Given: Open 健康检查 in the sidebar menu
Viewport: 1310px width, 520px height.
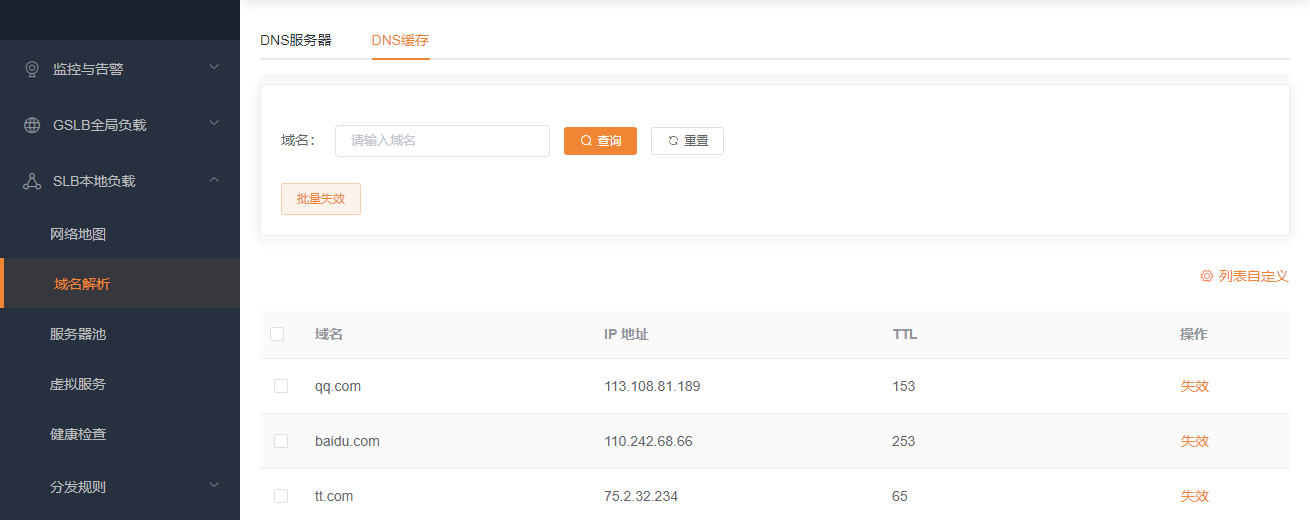Looking at the screenshot, I should 78,434.
